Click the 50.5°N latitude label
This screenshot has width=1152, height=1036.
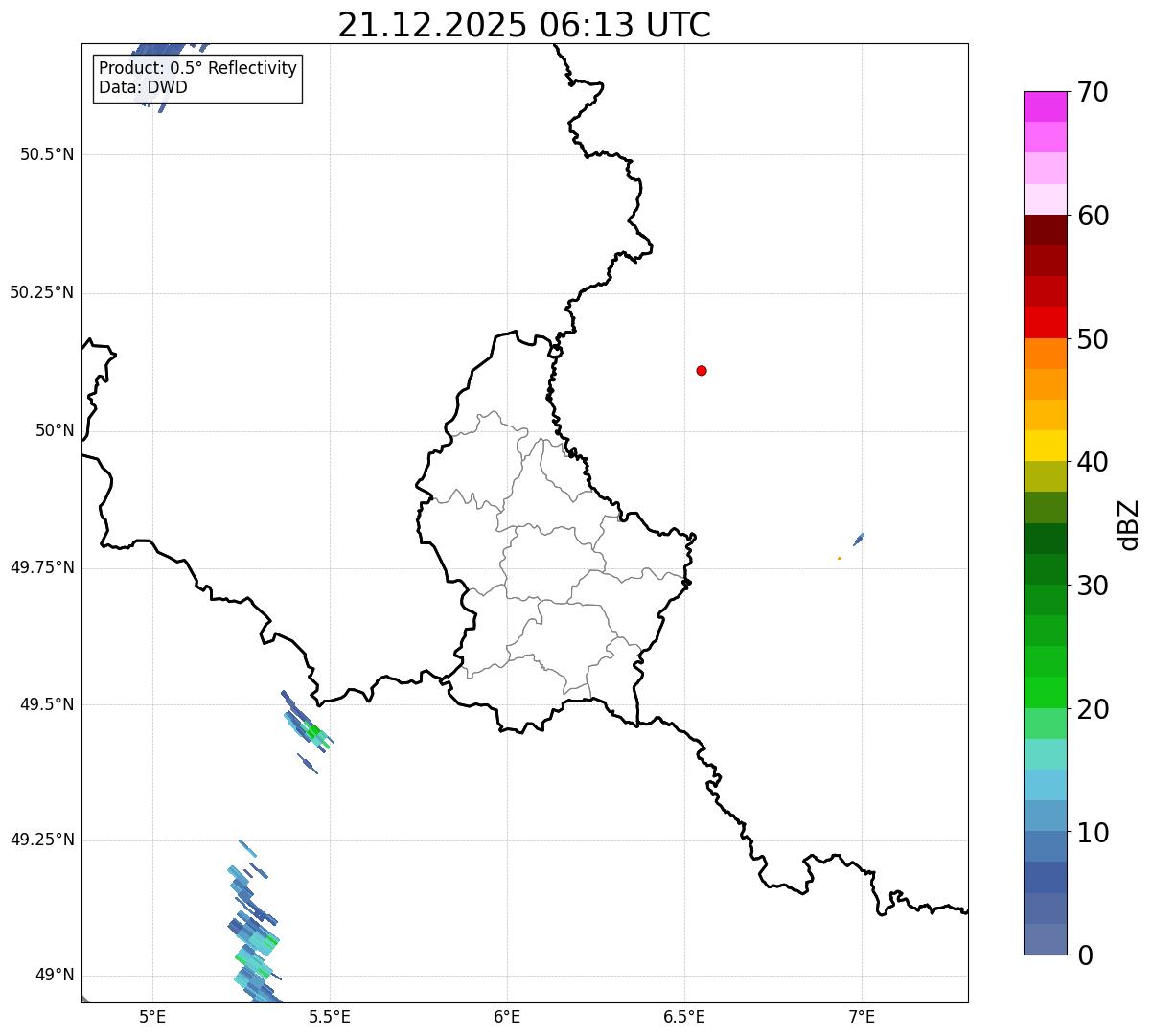47,154
